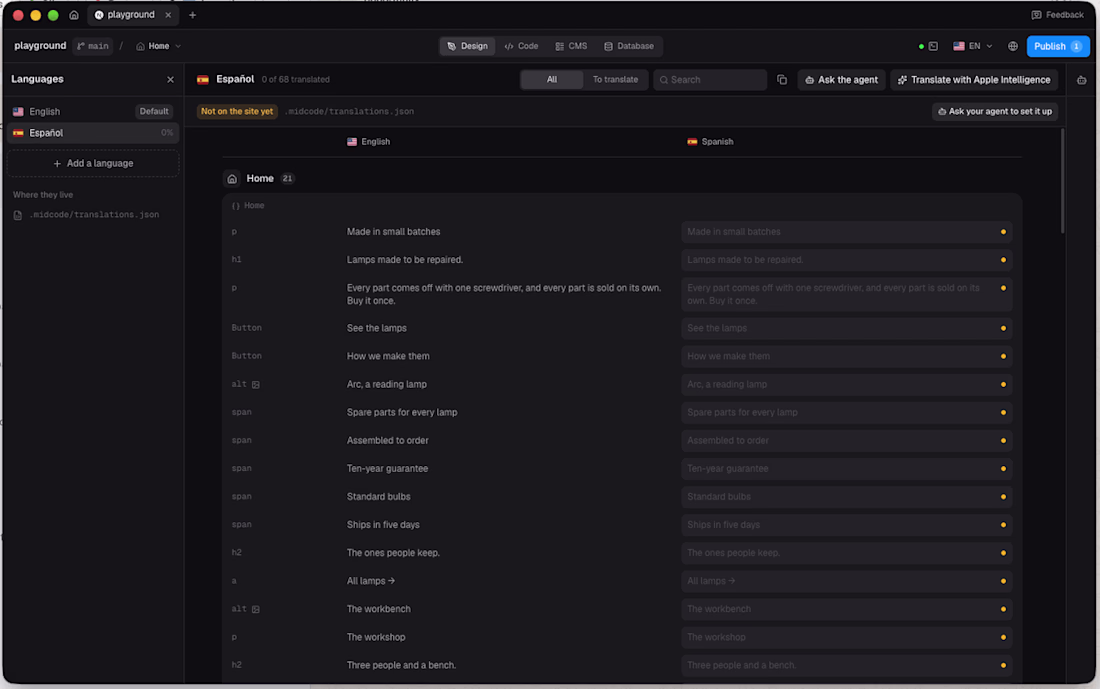The image size is (1100, 689).
Task: Switch to the CMS tab
Action: coord(571,46)
